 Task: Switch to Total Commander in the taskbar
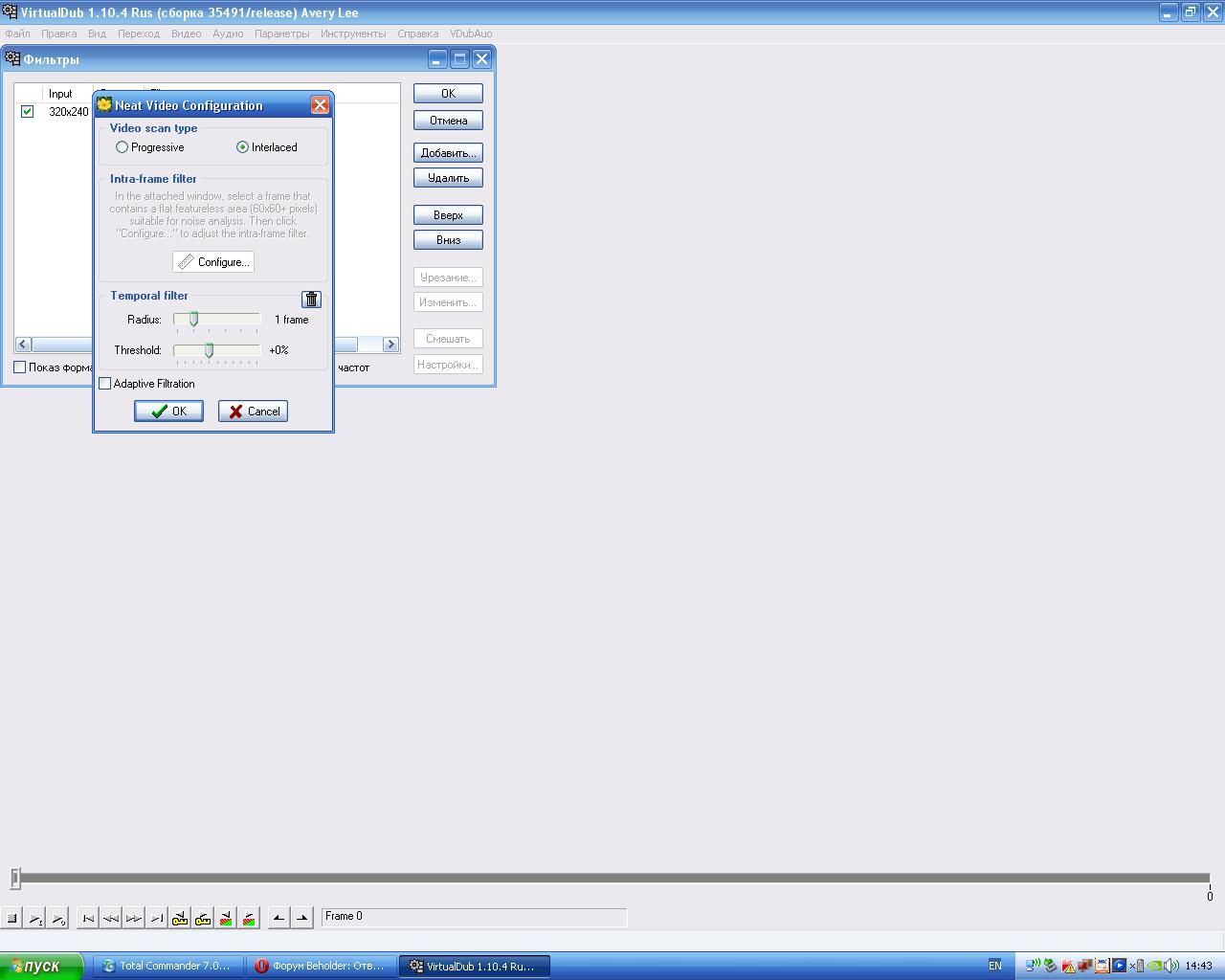[167, 966]
